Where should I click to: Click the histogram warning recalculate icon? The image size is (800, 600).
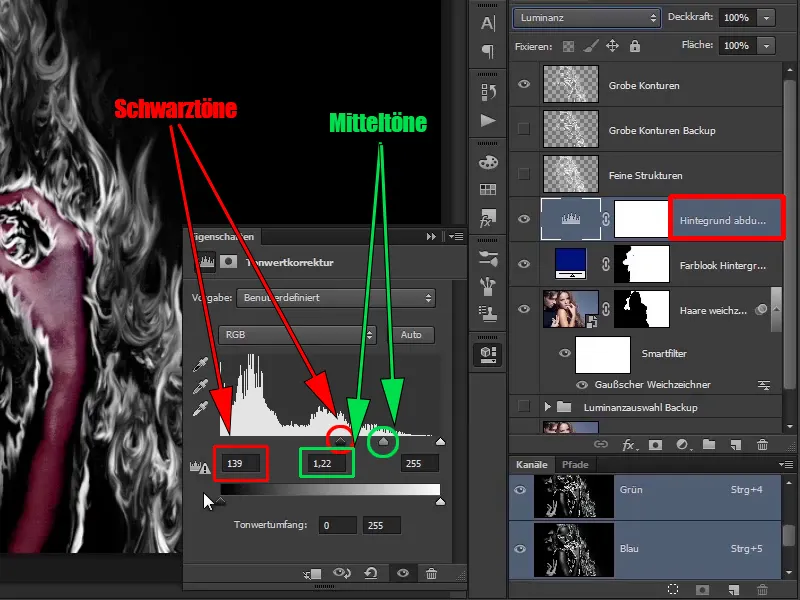200,466
